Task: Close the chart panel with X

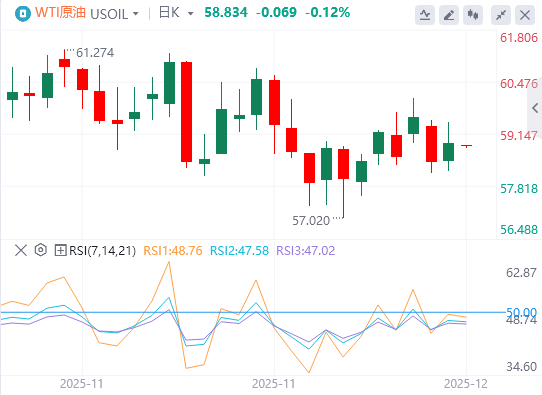Action: [x=525, y=15]
